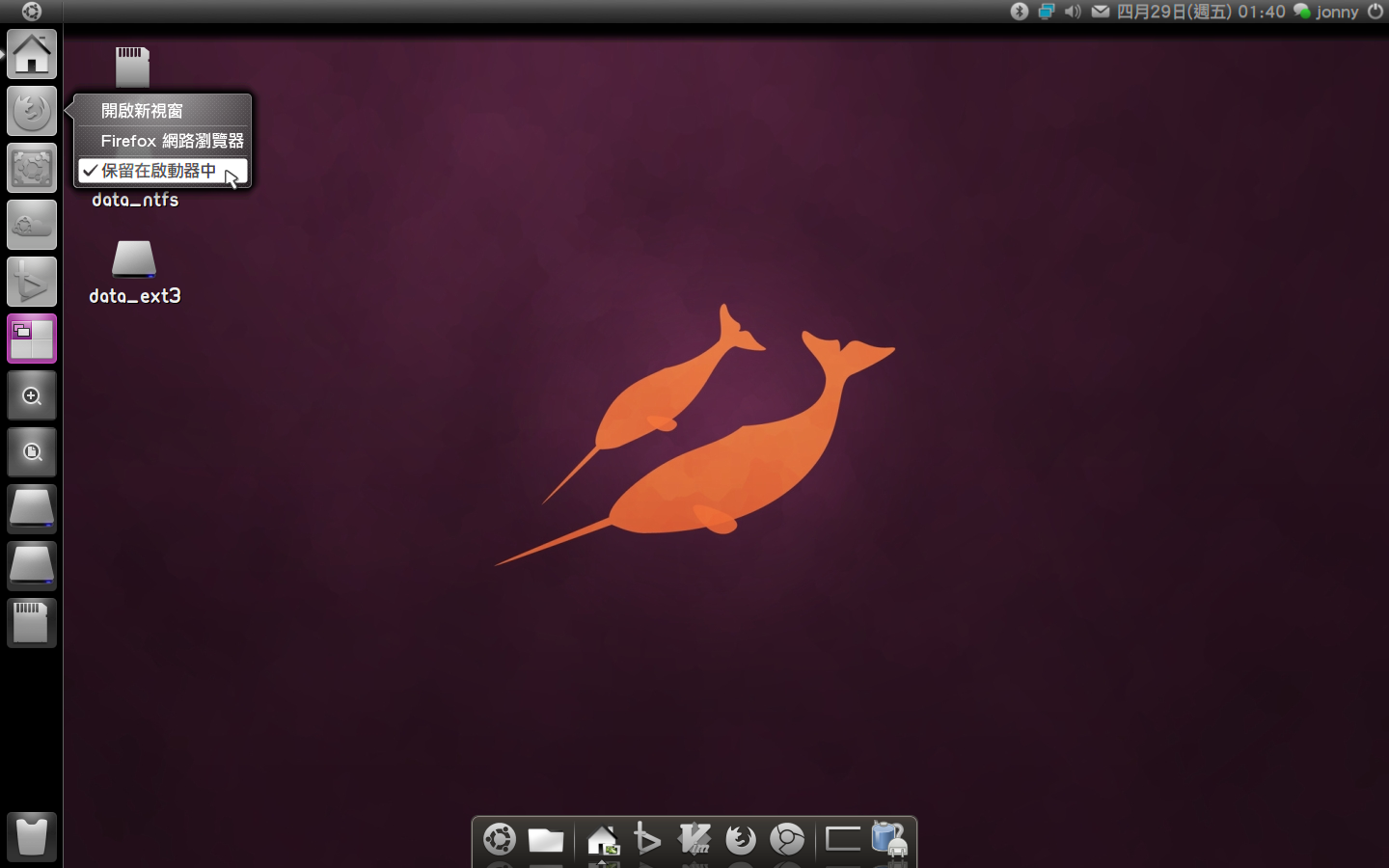Launch Chromium from the bottom dock
1389x868 pixels.
(787, 839)
